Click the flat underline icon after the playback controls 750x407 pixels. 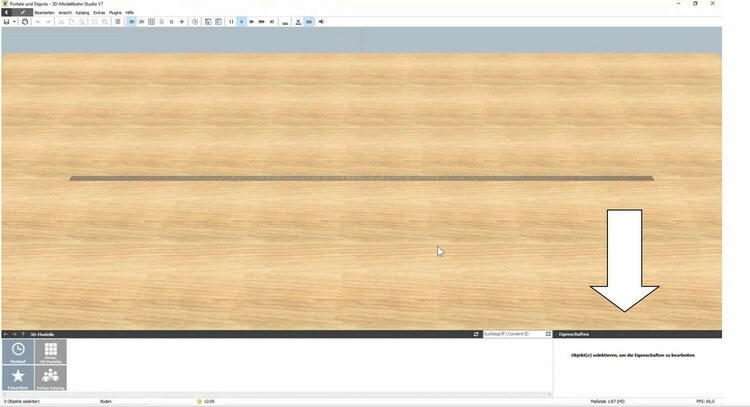click(285, 22)
